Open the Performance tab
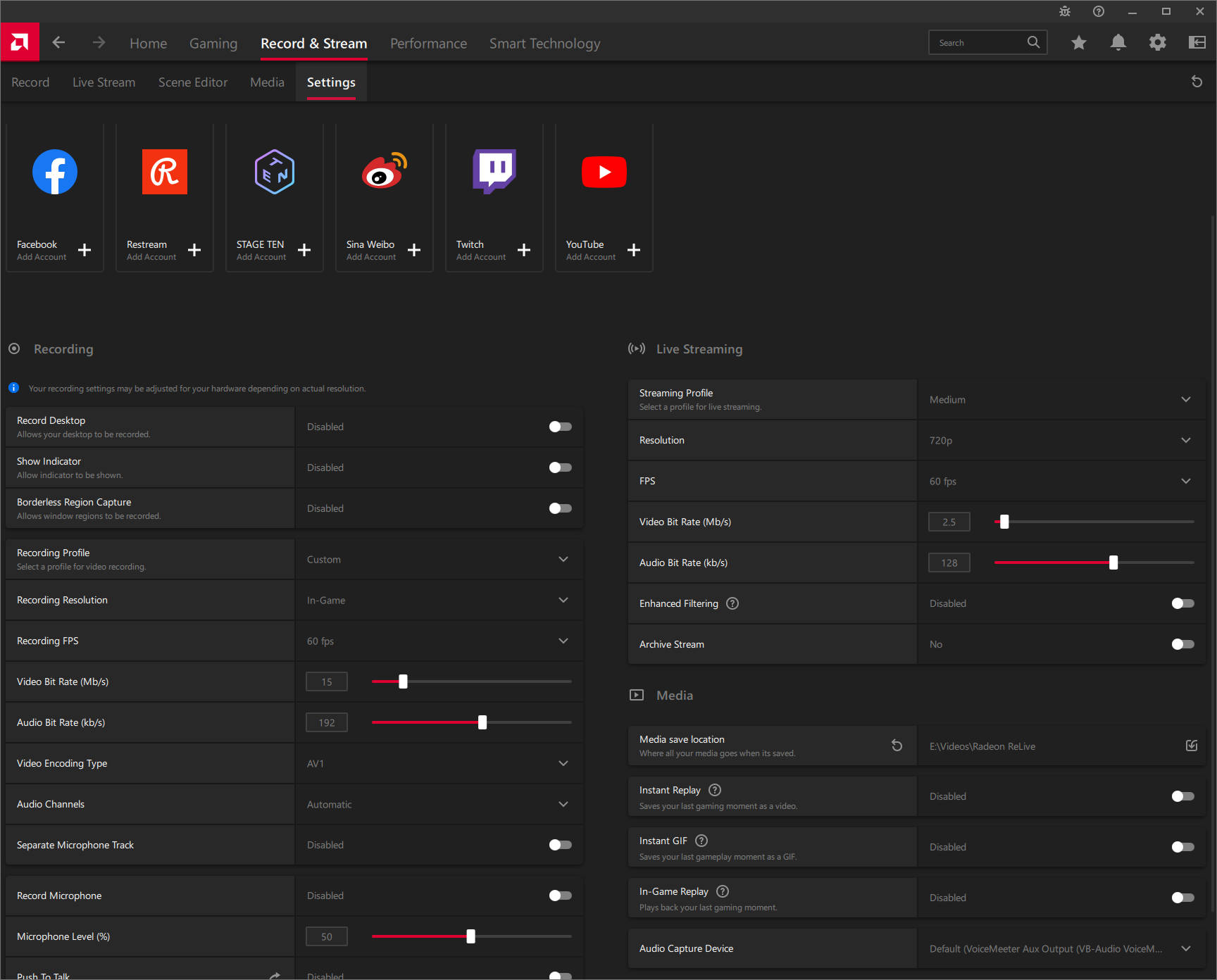 point(428,43)
